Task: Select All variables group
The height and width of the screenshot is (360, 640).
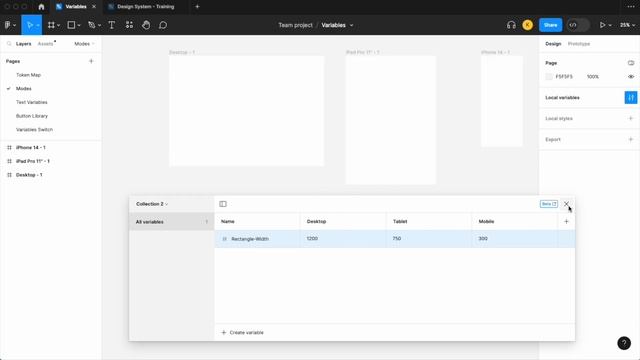Action: tap(171, 222)
